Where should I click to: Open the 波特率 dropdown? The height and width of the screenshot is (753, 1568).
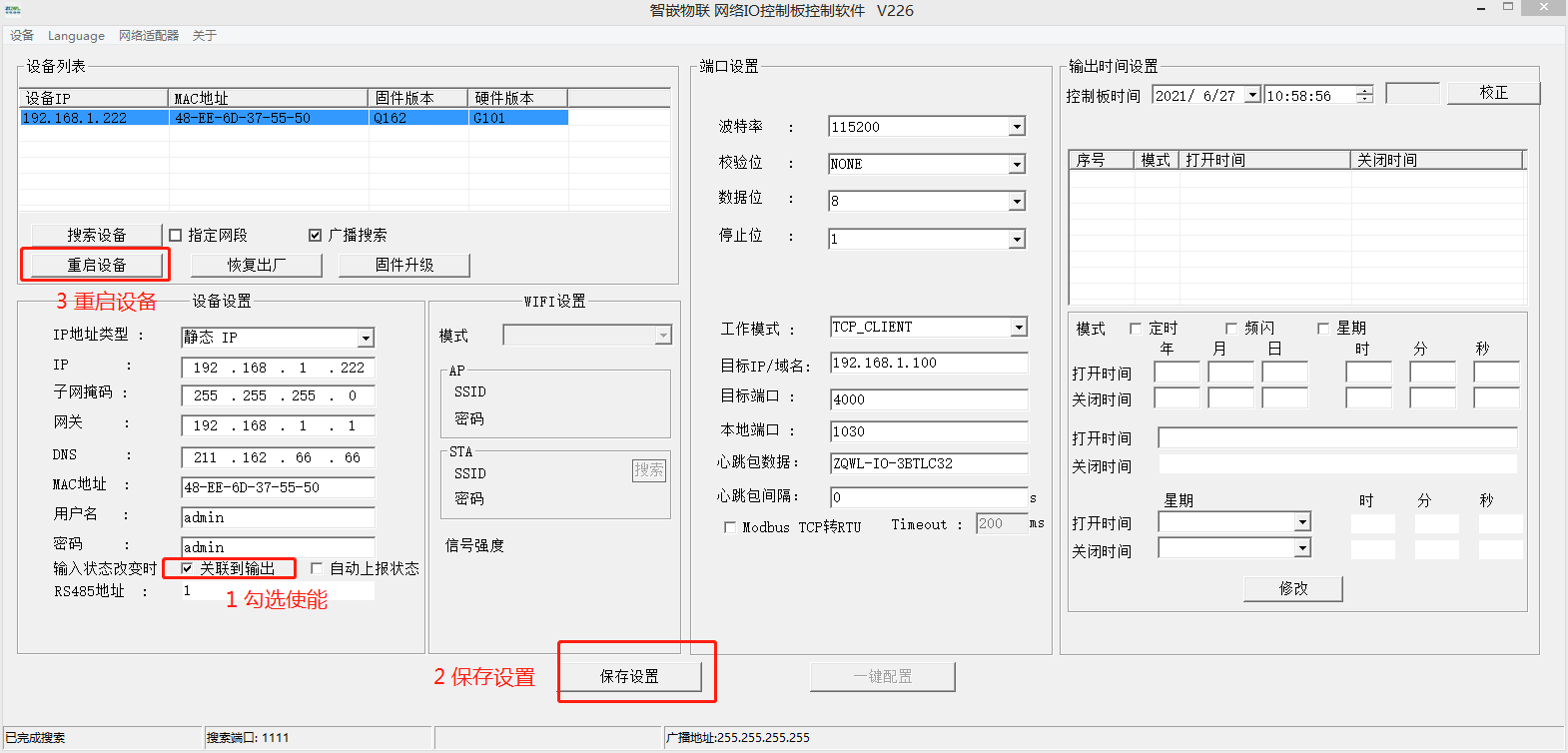[x=1017, y=127]
